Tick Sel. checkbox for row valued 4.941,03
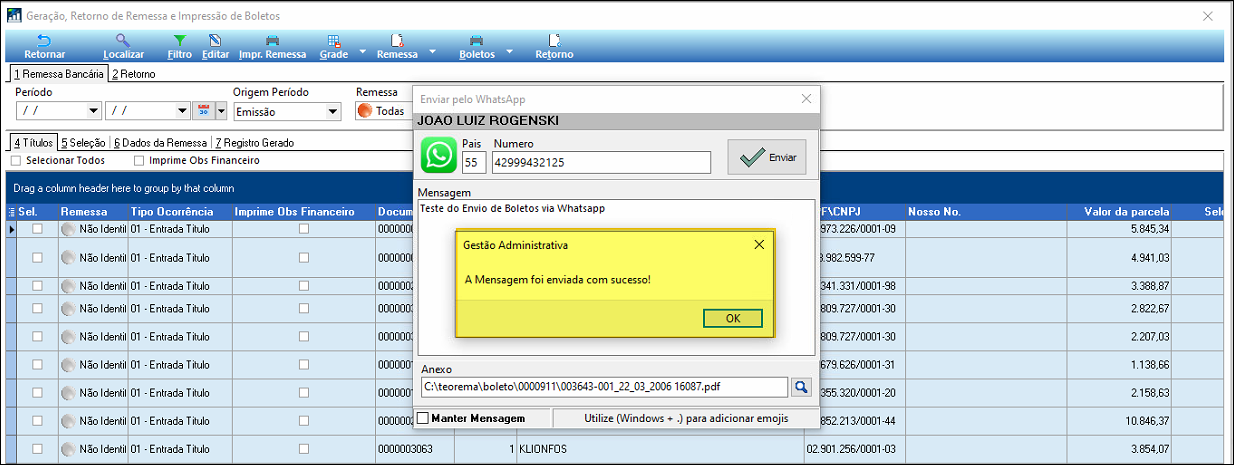 tap(37, 257)
